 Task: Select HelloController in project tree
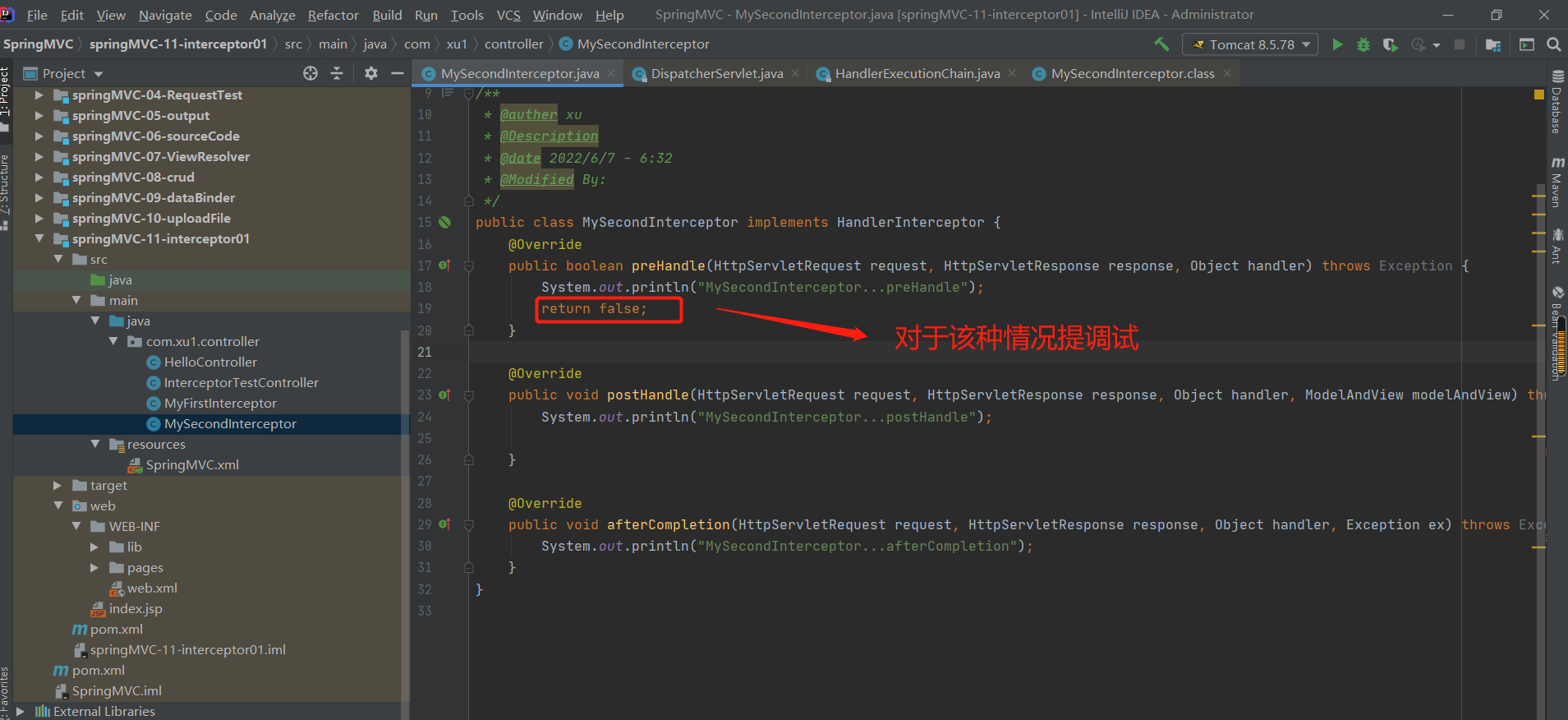click(x=210, y=362)
